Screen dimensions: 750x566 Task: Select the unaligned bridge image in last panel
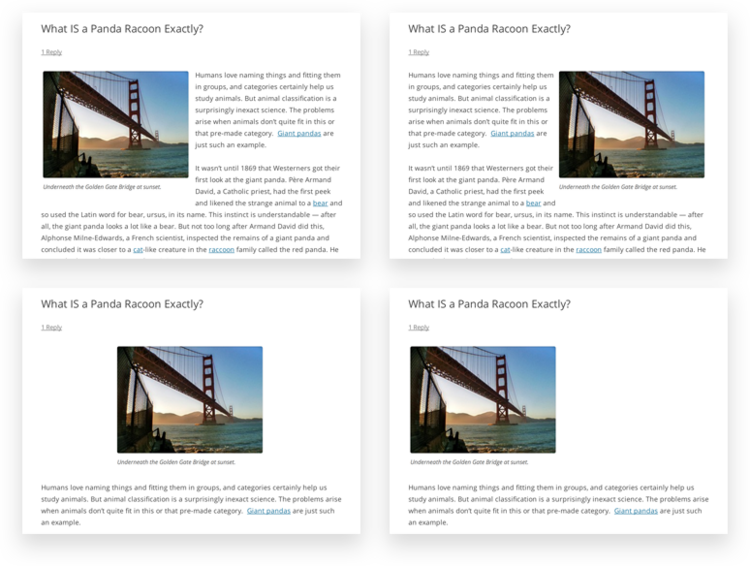pos(483,400)
